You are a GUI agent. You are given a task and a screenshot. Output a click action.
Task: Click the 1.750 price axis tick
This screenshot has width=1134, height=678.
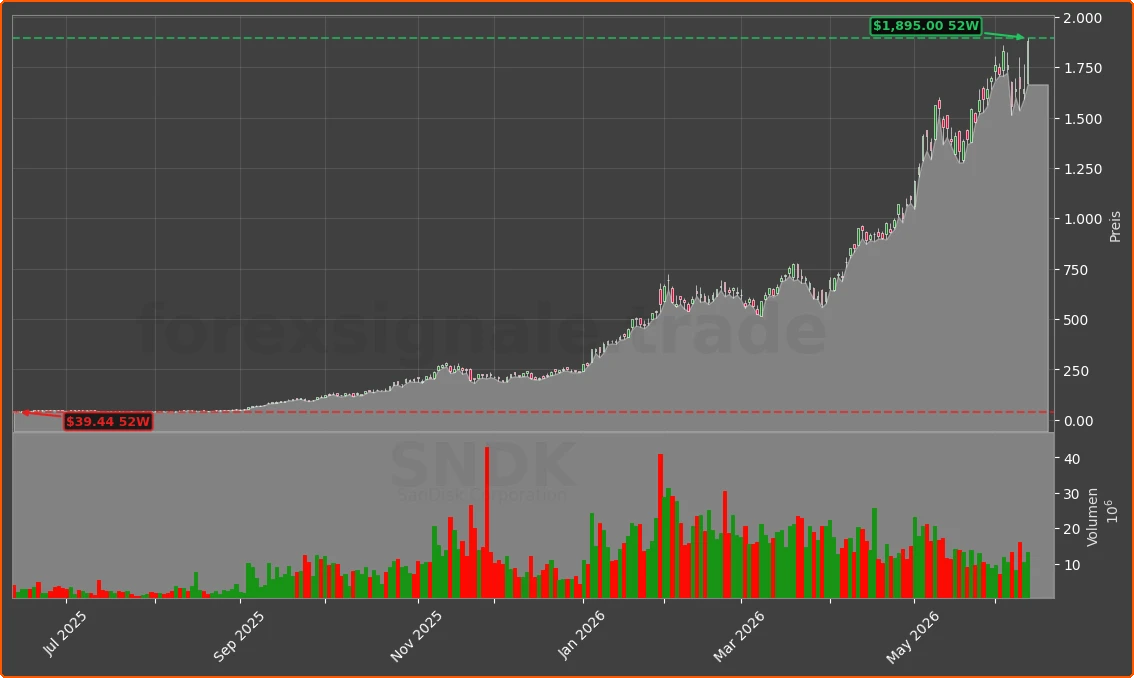1083,68
